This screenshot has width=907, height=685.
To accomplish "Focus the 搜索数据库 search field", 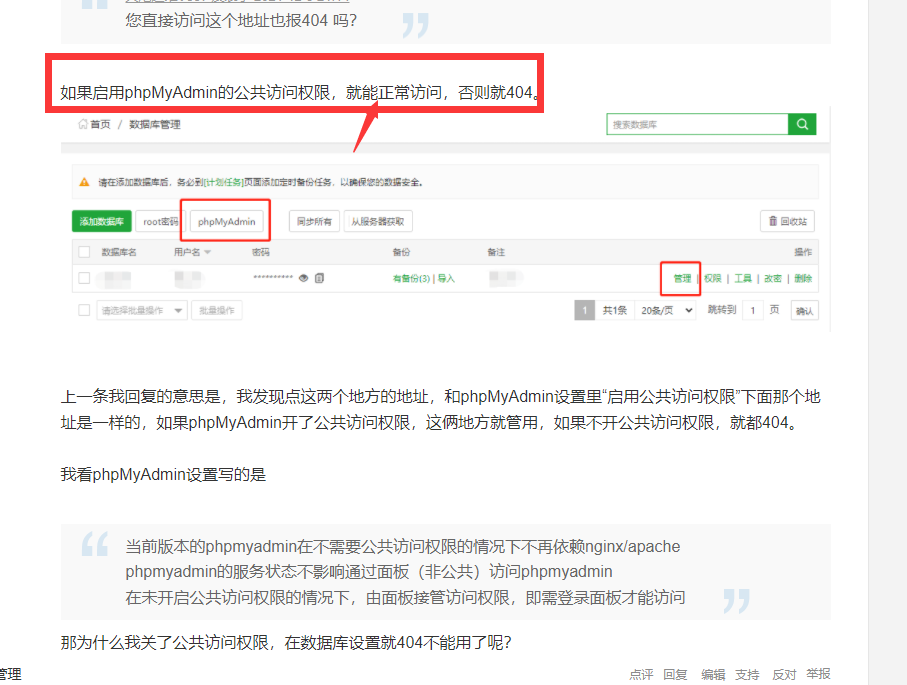I will (697, 124).
